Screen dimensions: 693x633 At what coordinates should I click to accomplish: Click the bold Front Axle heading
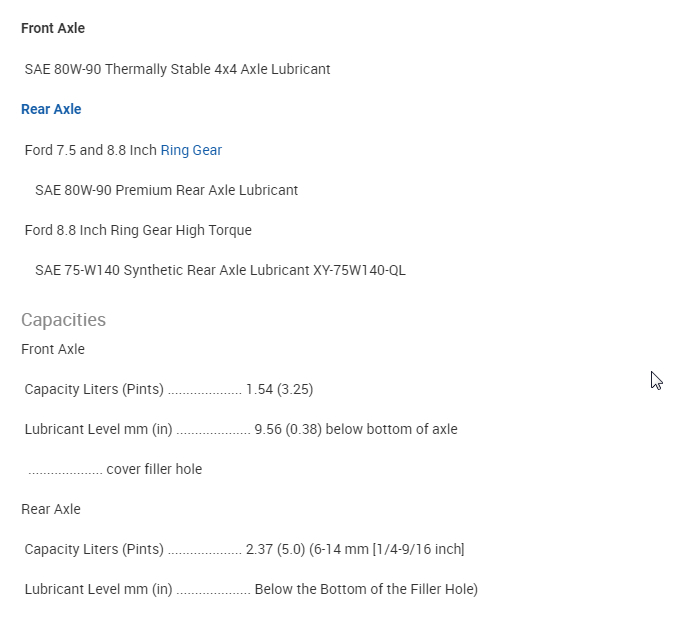[x=53, y=28]
